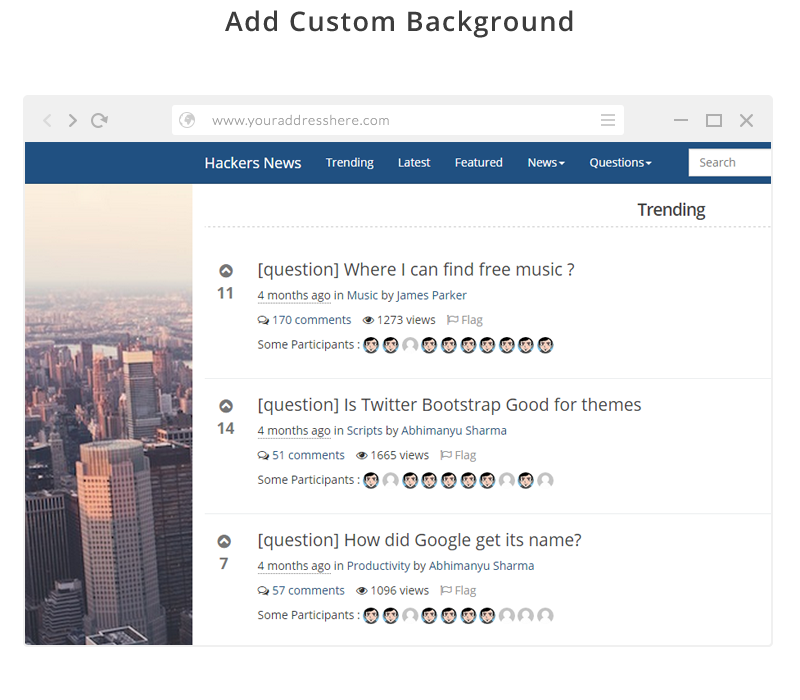Upvote the Twitter Bootstrap question

click(226, 406)
